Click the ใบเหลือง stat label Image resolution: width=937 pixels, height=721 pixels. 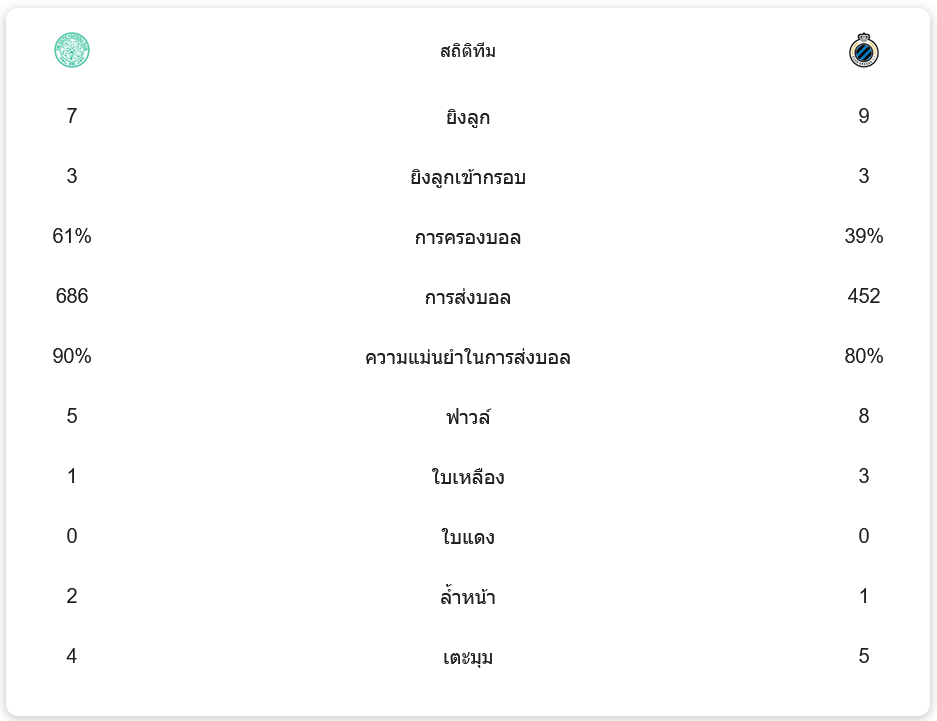pyautogui.click(x=468, y=477)
